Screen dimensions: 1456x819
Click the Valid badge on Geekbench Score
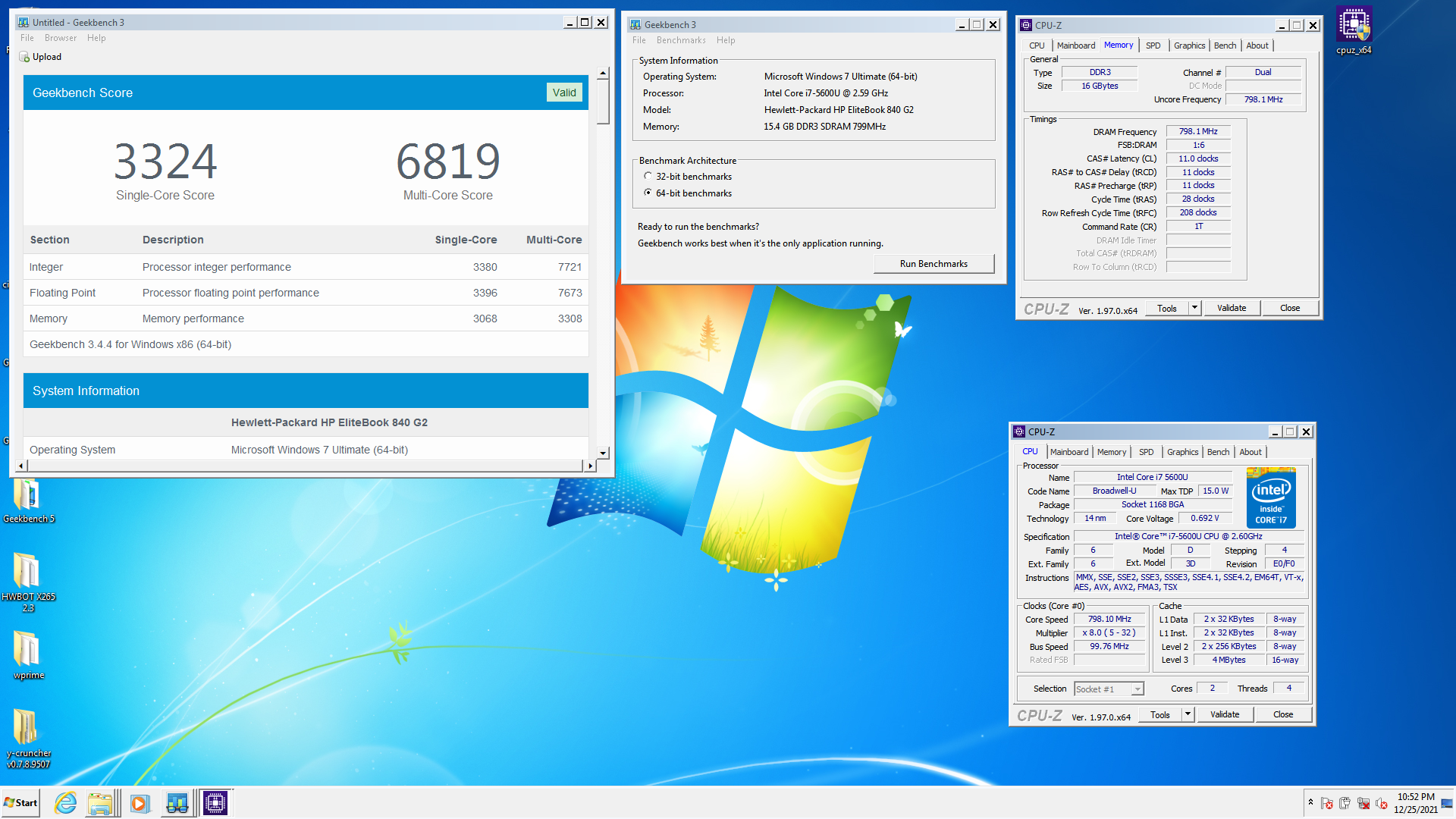pos(564,93)
